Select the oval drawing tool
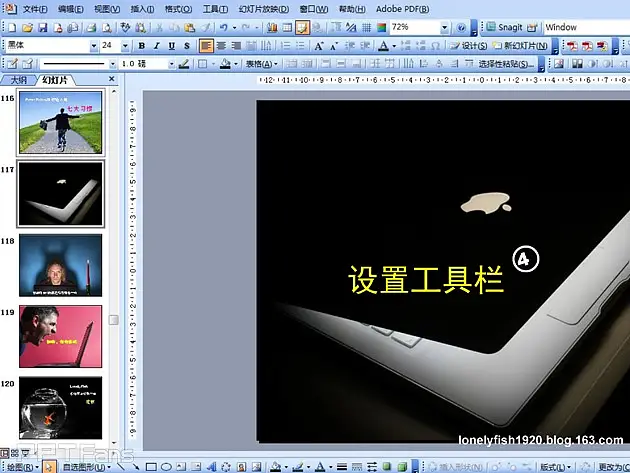 tap(166, 467)
